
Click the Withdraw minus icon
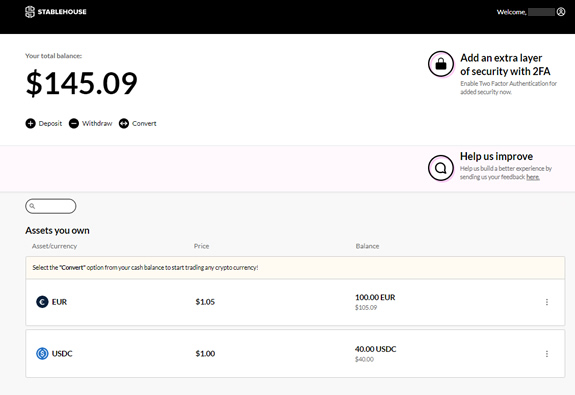74,124
